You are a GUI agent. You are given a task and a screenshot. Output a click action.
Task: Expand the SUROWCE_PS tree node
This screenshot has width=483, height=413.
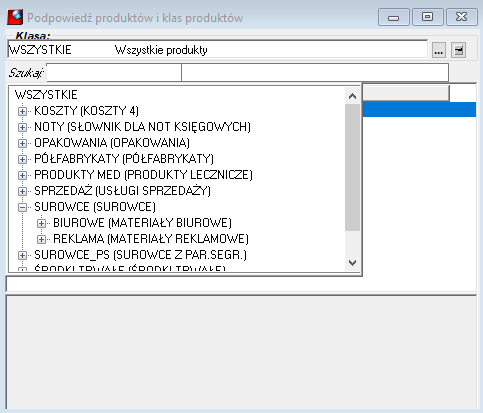(x=22, y=255)
